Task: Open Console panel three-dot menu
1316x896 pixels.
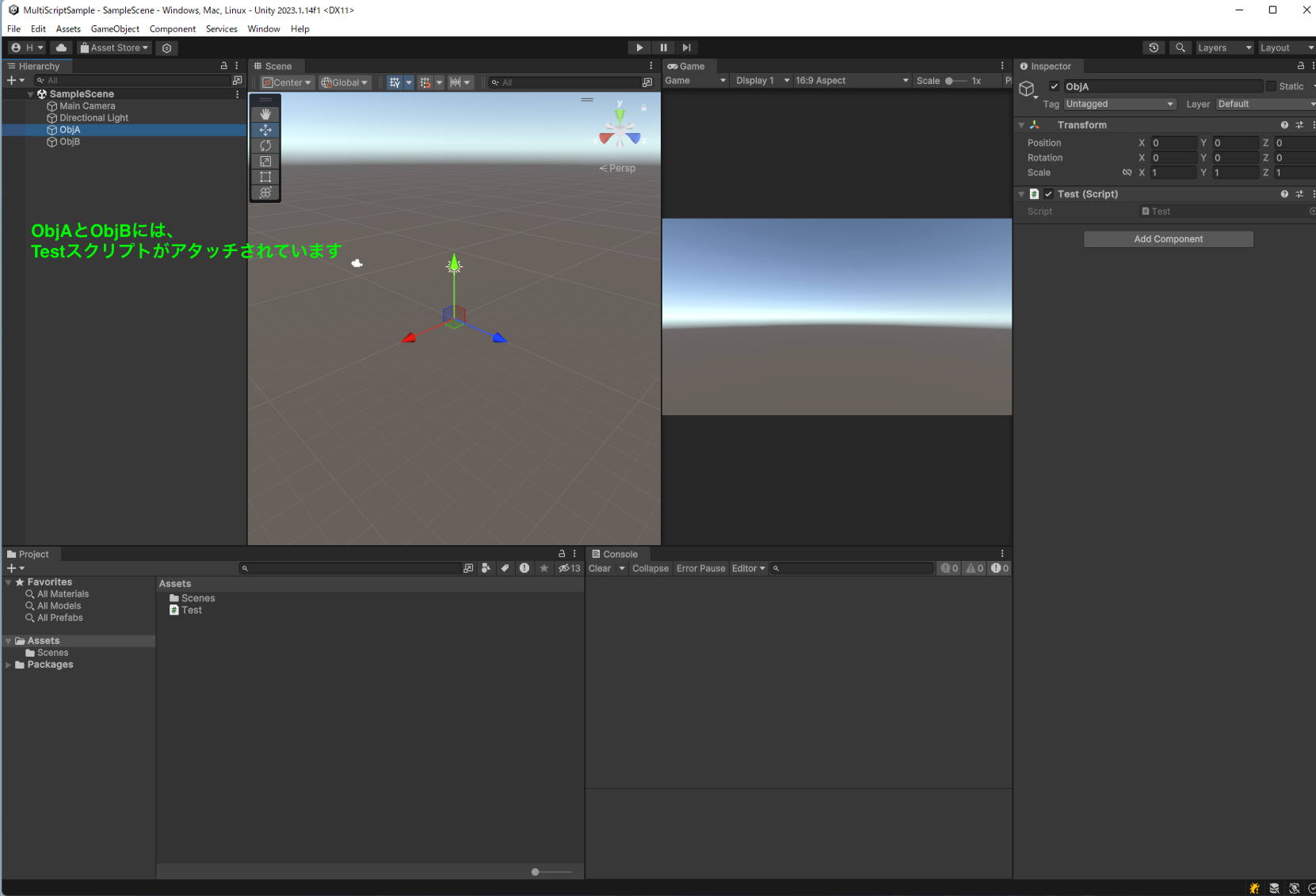Action: tap(1002, 554)
